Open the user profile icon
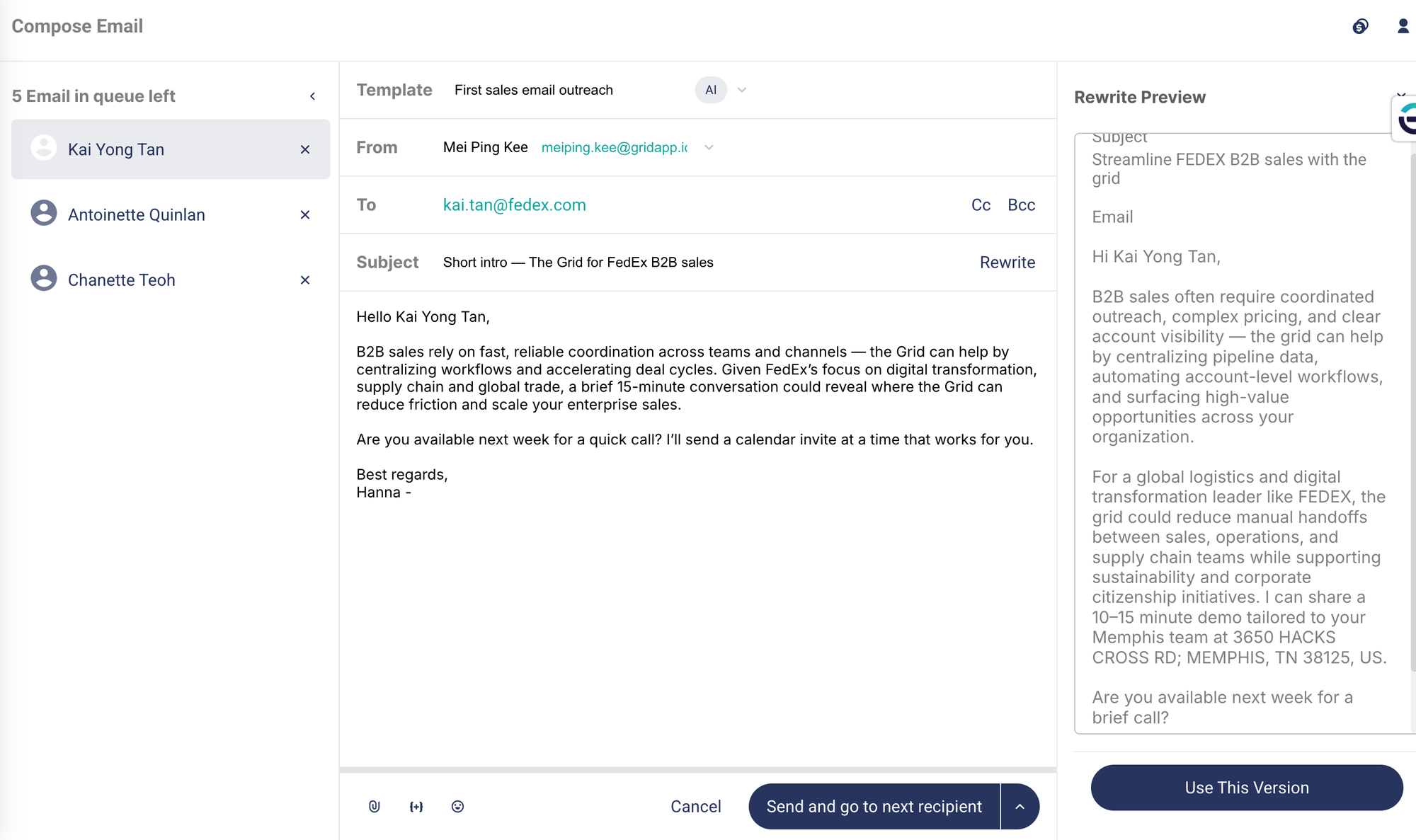The height and width of the screenshot is (840, 1416). tap(1403, 26)
